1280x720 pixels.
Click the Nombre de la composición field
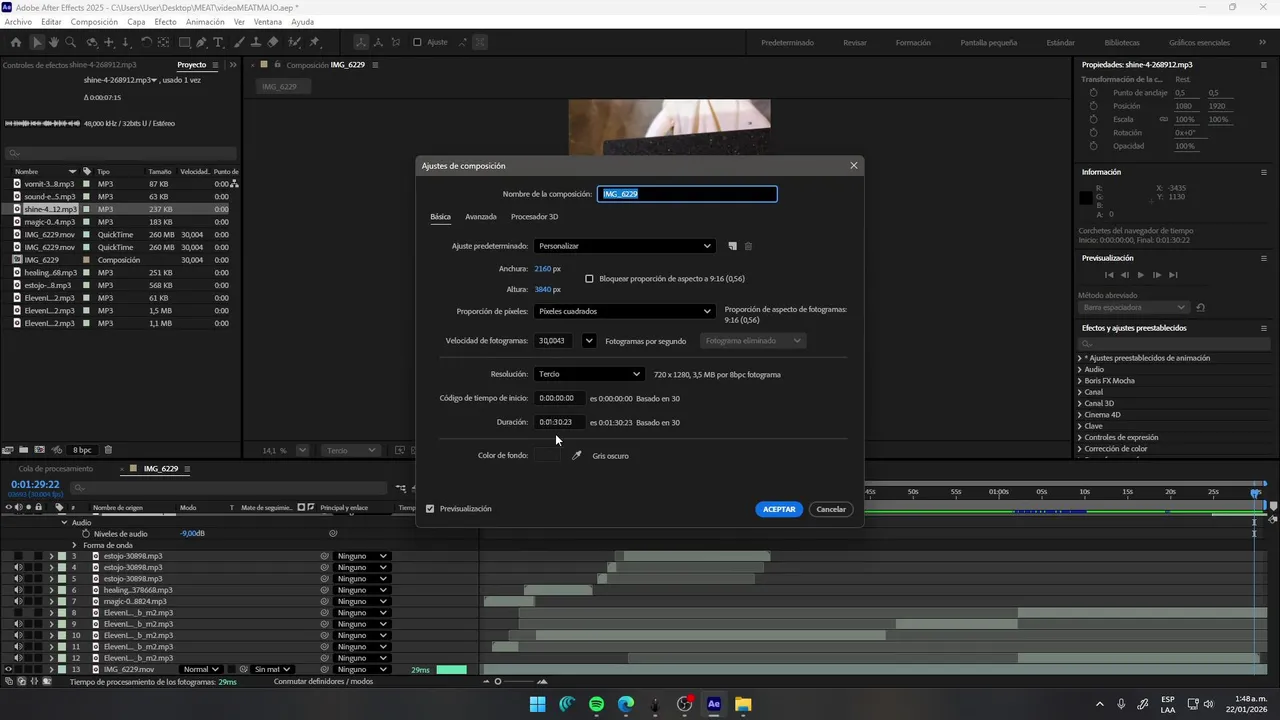tap(687, 194)
